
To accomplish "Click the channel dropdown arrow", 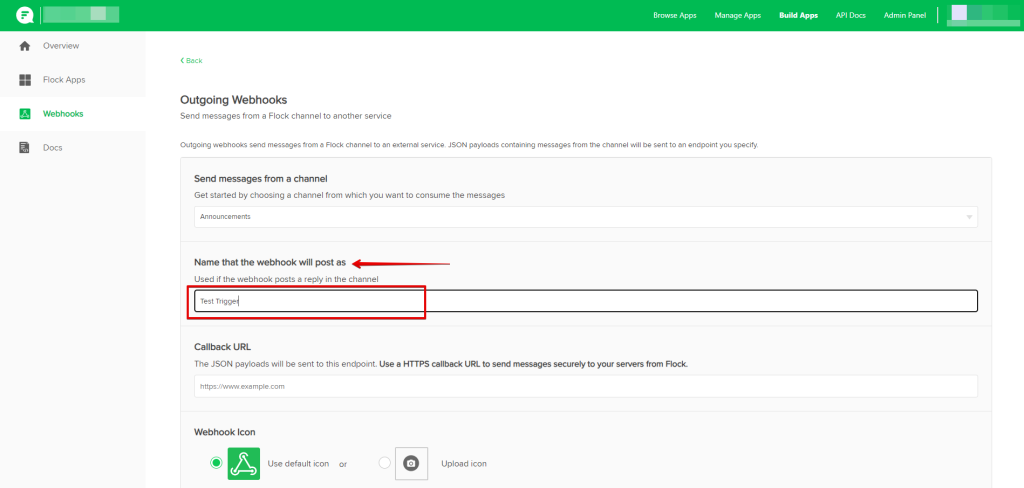I will (969, 217).
